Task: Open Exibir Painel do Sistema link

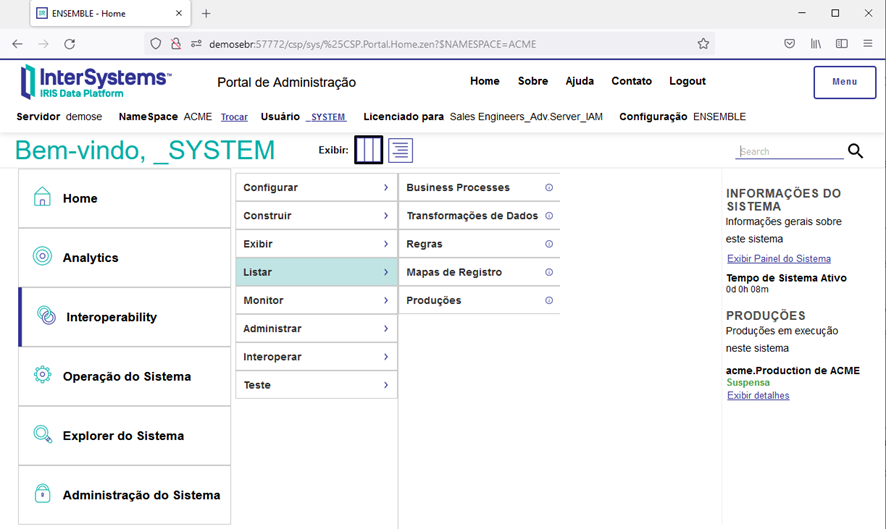Action: 779,259
